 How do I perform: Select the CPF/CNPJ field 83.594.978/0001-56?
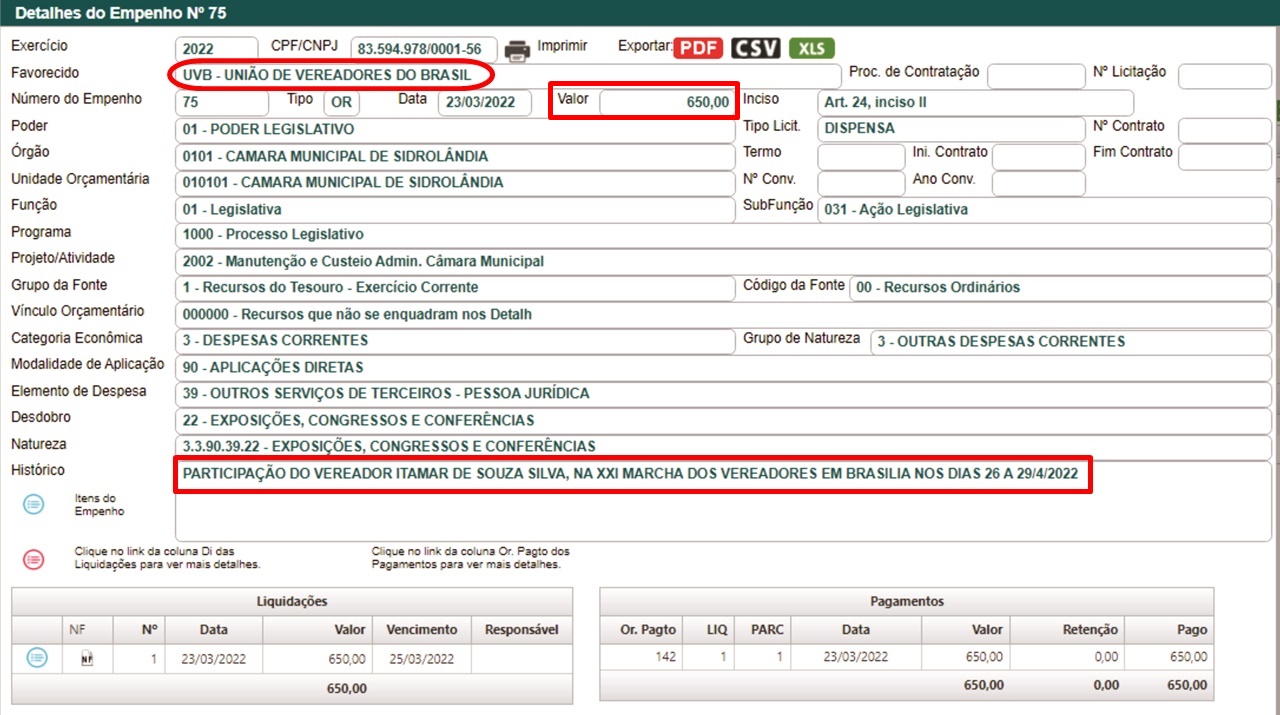(424, 50)
